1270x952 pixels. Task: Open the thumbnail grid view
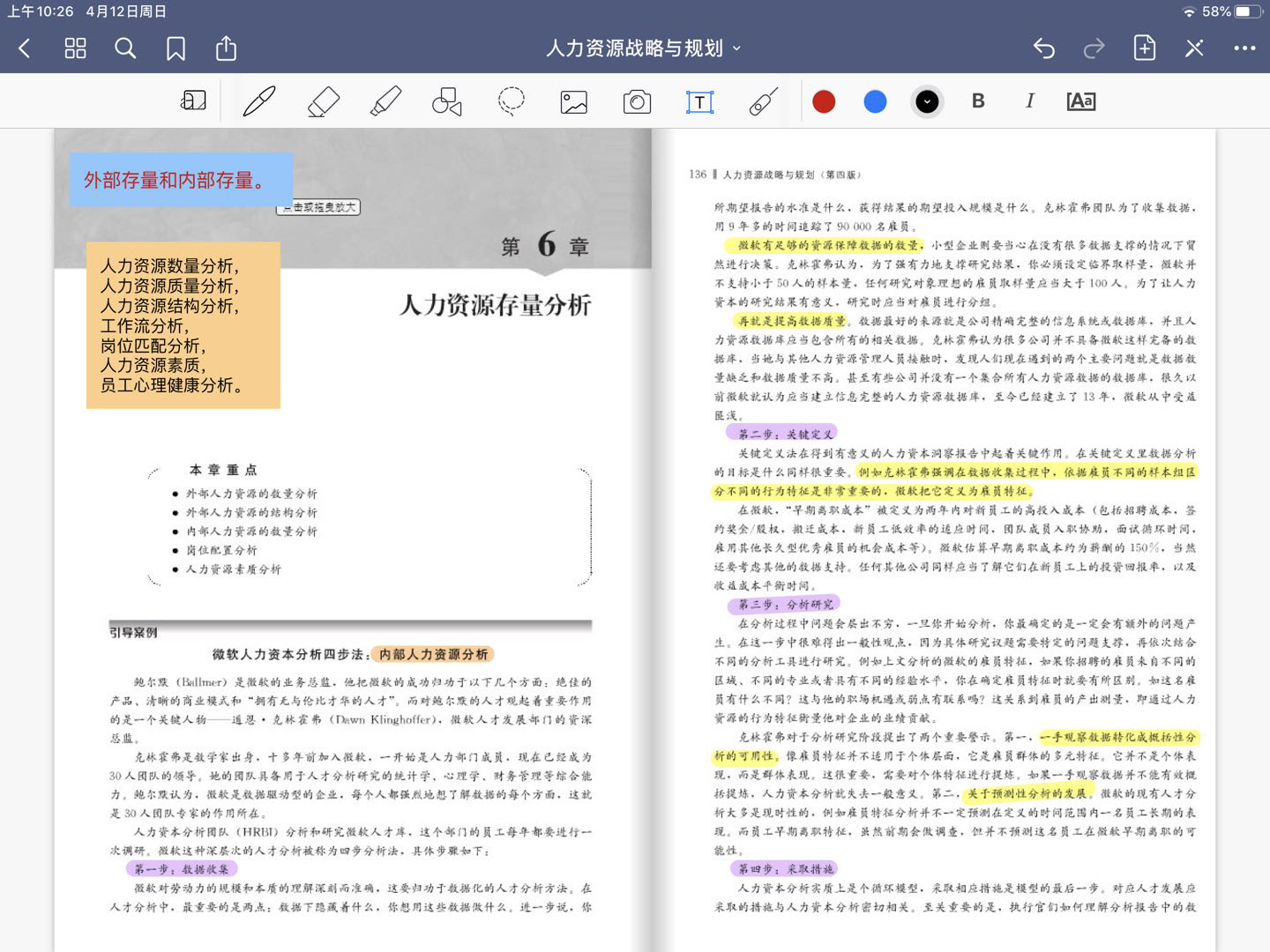click(x=76, y=48)
